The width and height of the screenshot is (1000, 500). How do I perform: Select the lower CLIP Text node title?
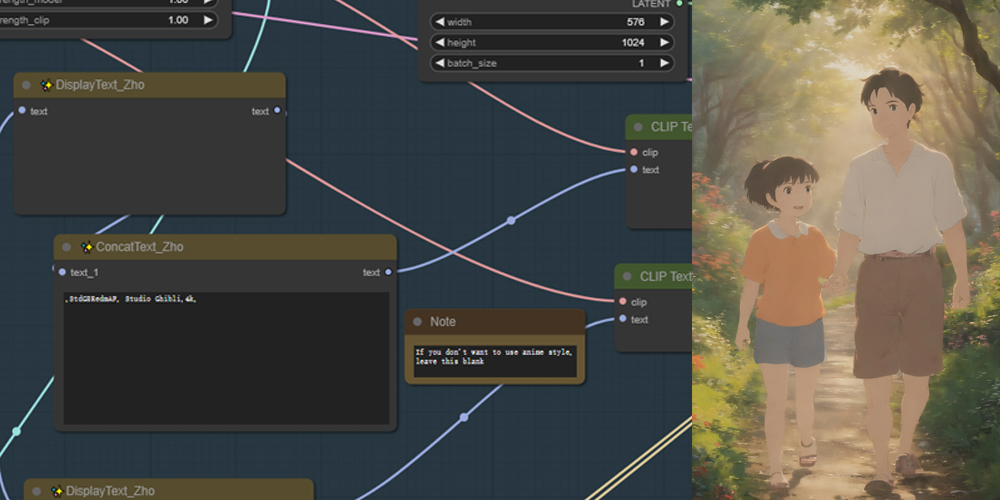coord(654,276)
